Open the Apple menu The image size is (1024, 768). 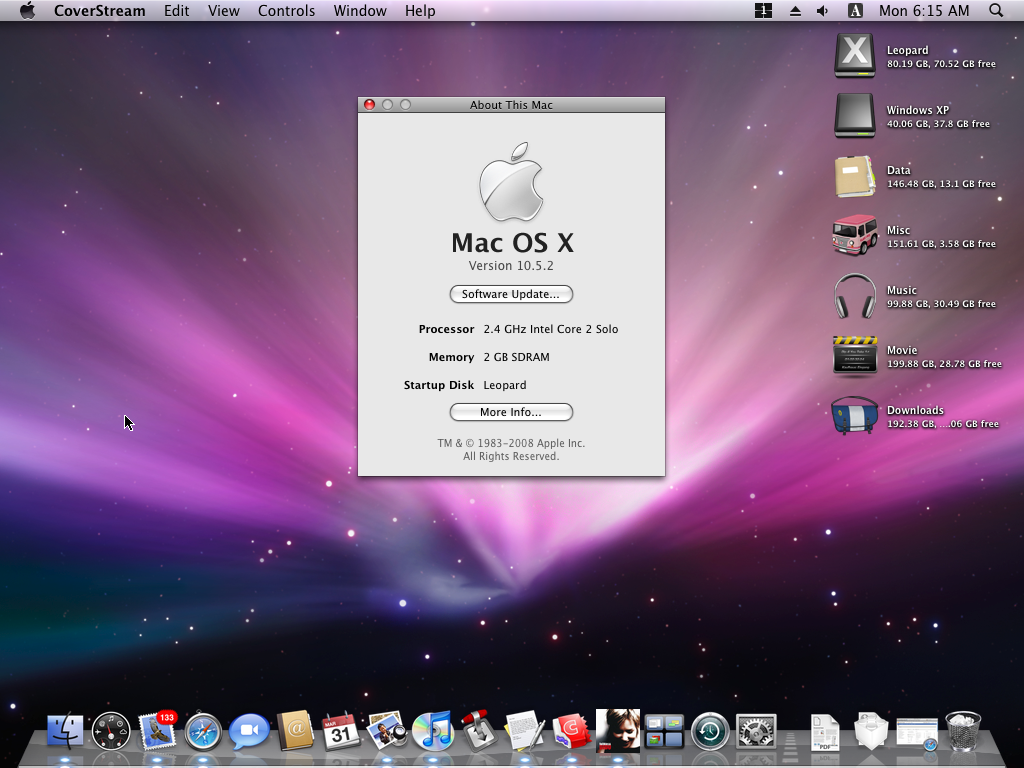tap(27, 10)
